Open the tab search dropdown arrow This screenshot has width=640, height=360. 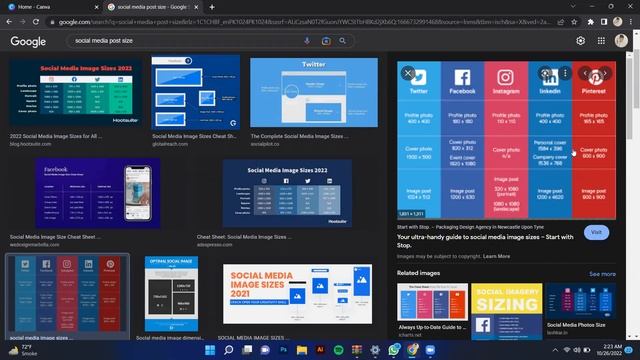(573, 7)
